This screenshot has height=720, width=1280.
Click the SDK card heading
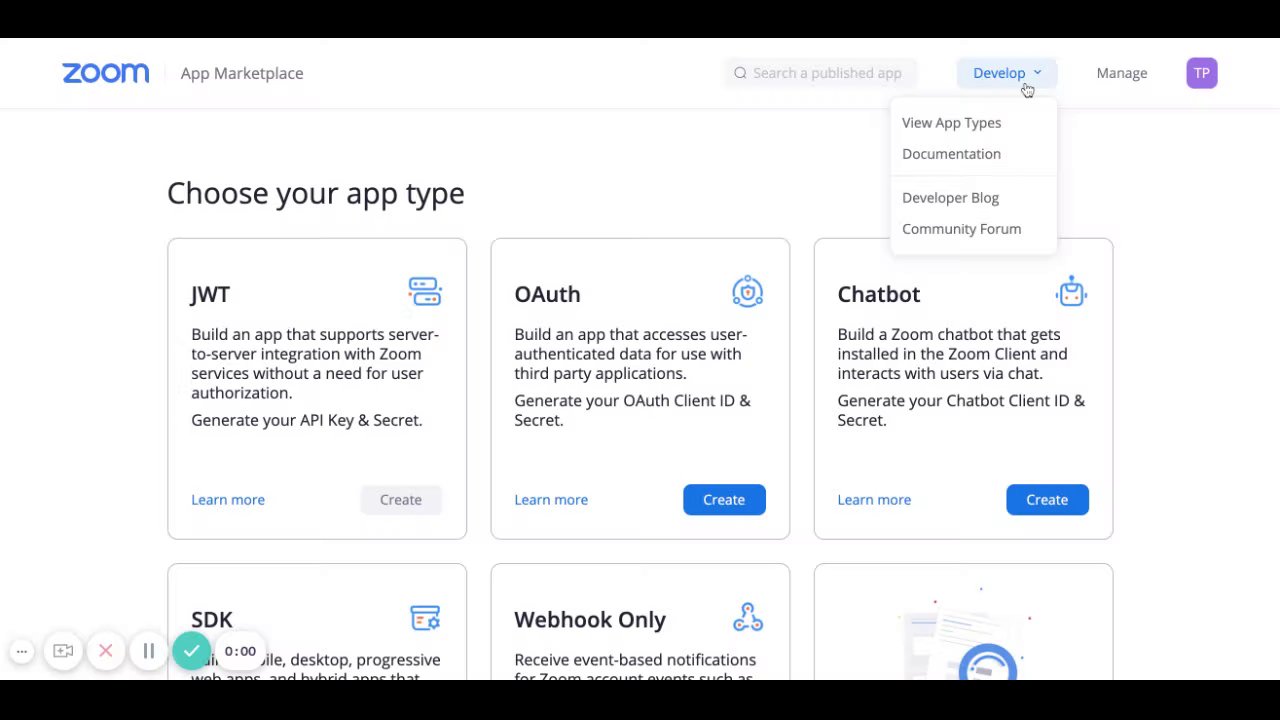pyautogui.click(x=211, y=620)
